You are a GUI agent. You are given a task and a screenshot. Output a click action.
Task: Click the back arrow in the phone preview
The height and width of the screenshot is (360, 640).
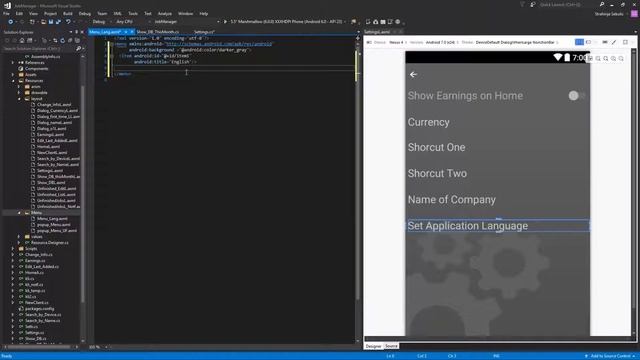413,75
